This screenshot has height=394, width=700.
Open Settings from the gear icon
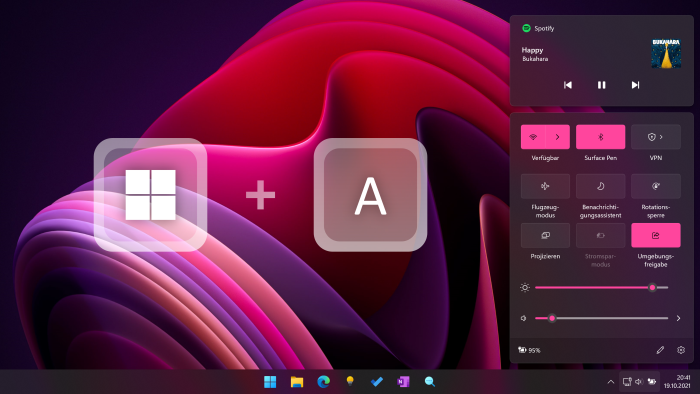pyautogui.click(x=681, y=350)
